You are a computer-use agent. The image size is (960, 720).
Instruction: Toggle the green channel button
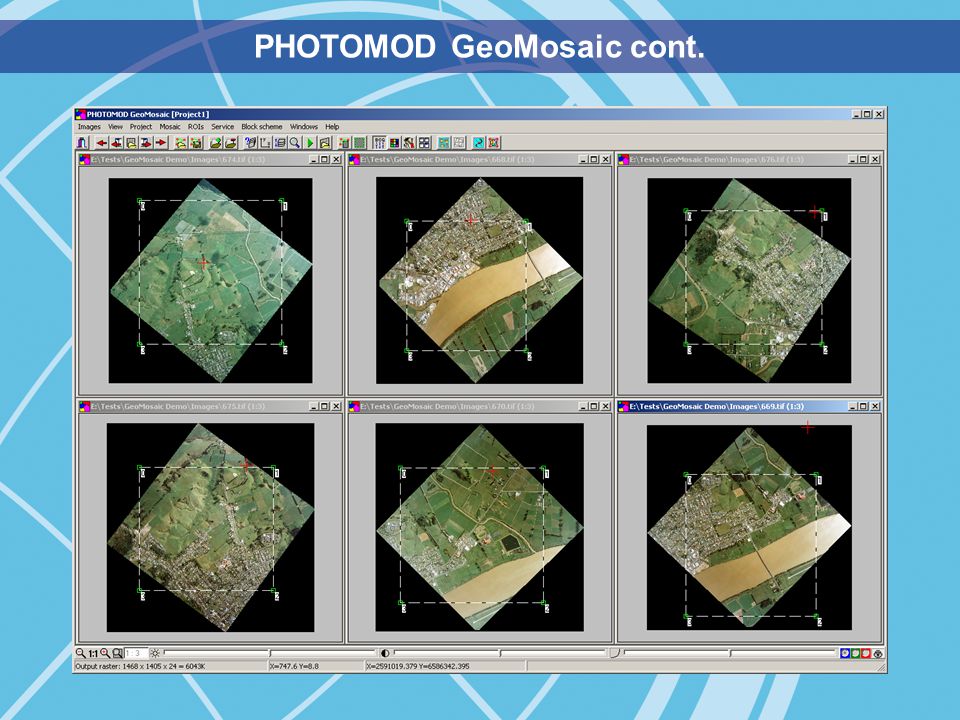856,653
